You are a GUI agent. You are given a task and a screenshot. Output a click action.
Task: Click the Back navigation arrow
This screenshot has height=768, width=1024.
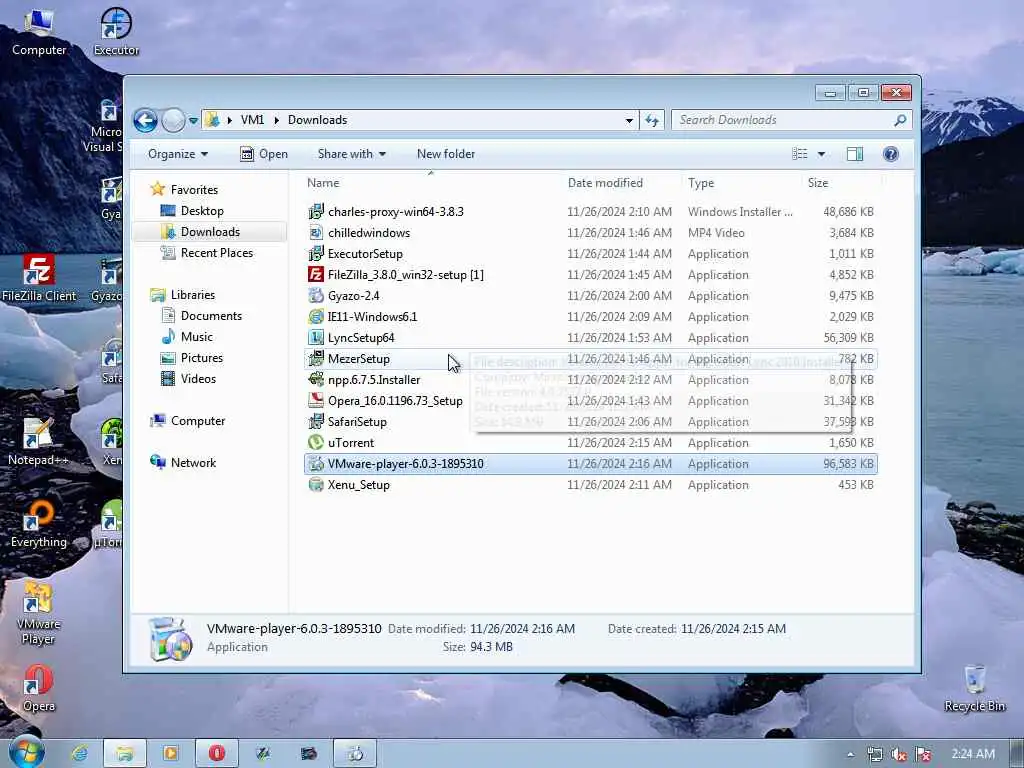pos(146,120)
